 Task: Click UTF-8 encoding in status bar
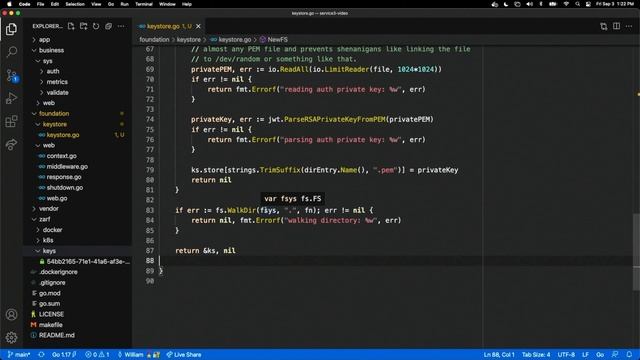point(566,355)
